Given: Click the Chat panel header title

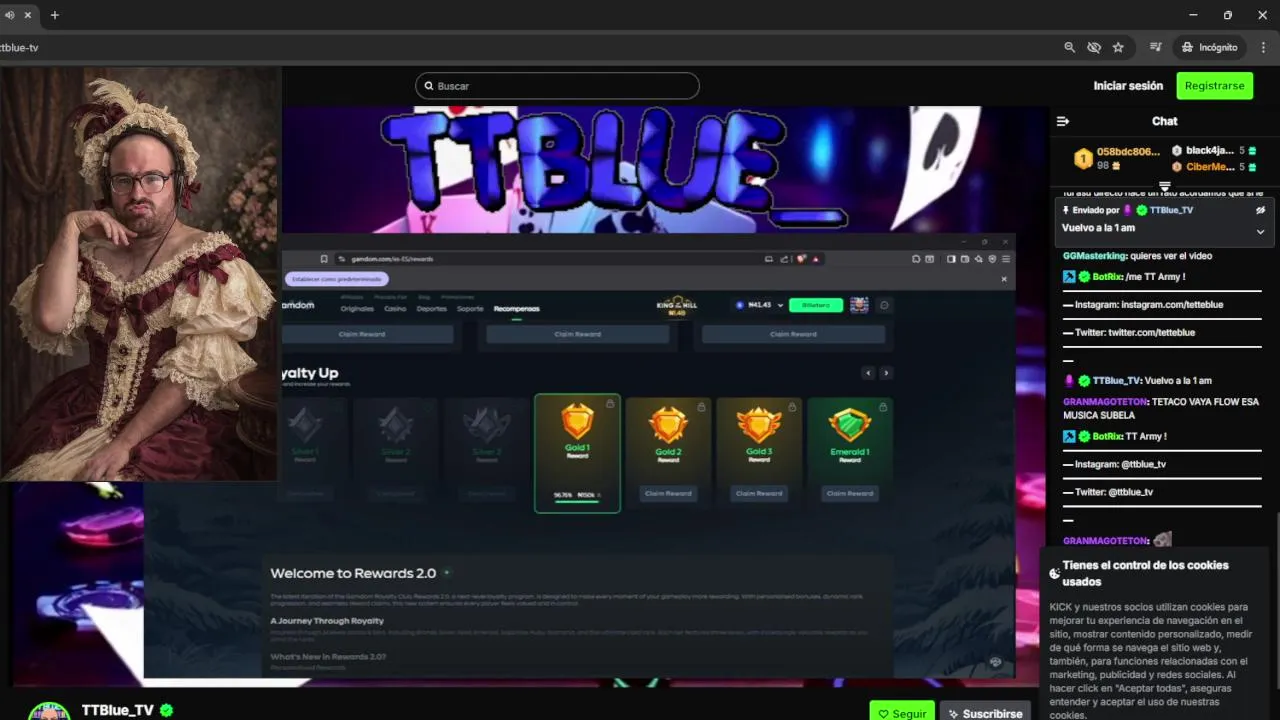Looking at the screenshot, I should (1165, 121).
